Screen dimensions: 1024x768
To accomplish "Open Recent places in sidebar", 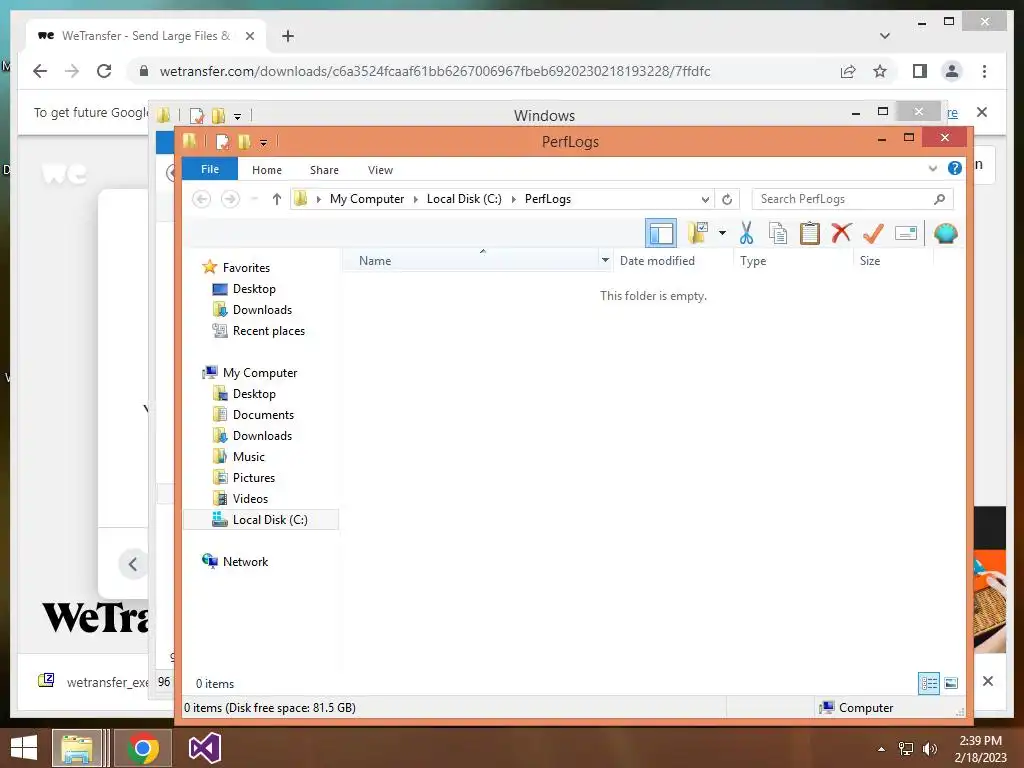I will tap(259, 330).
